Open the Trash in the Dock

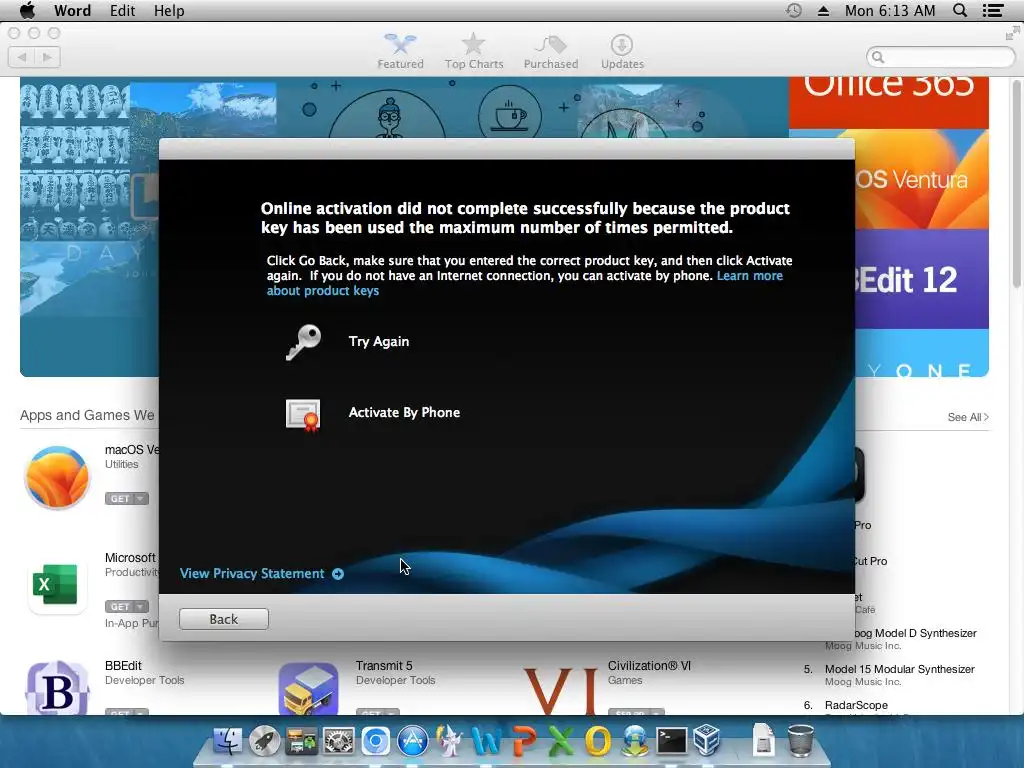pyautogui.click(x=801, y=741)
